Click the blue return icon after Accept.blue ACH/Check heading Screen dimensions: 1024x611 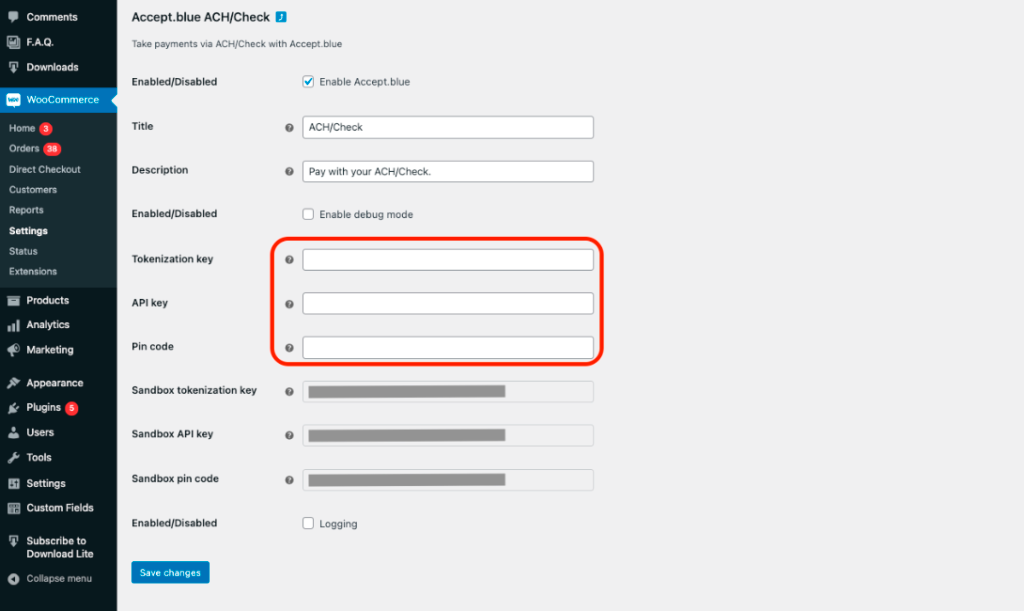click(281, 17)
